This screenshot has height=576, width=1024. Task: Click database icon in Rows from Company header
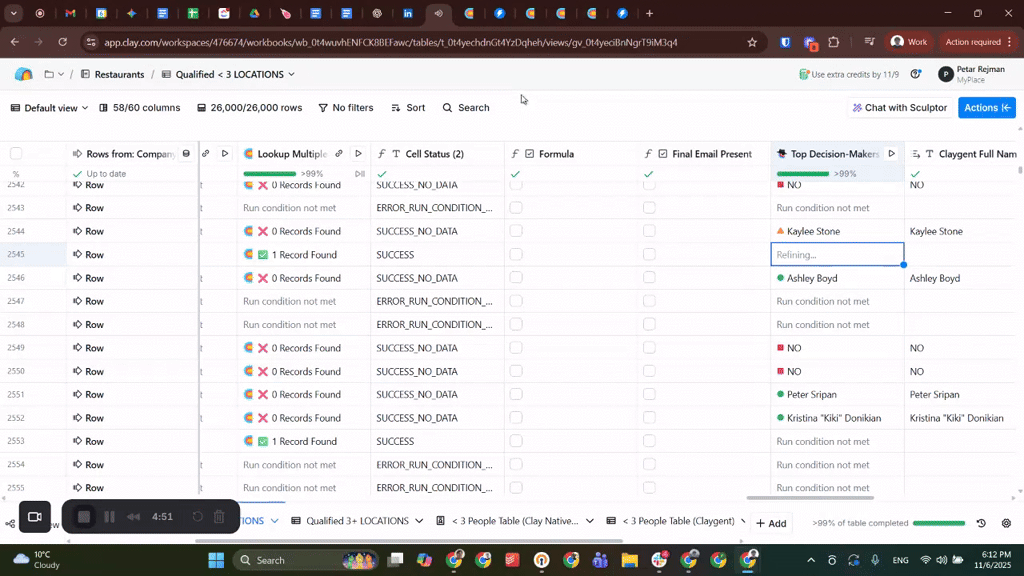[x=186, y=154]
